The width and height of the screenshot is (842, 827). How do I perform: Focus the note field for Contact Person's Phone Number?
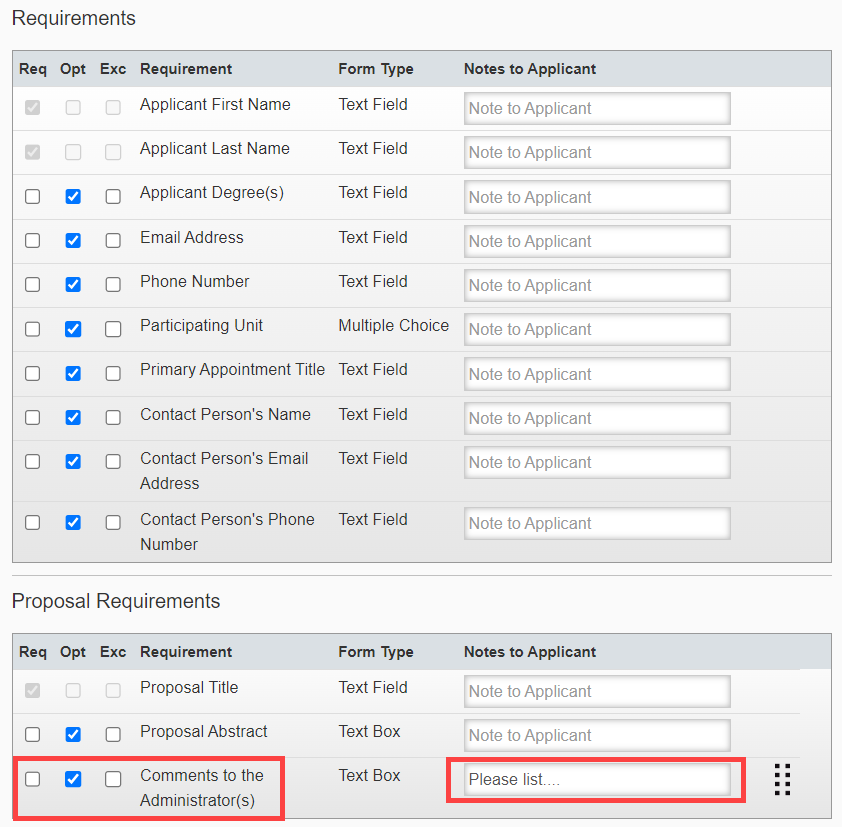pos(597,524)
